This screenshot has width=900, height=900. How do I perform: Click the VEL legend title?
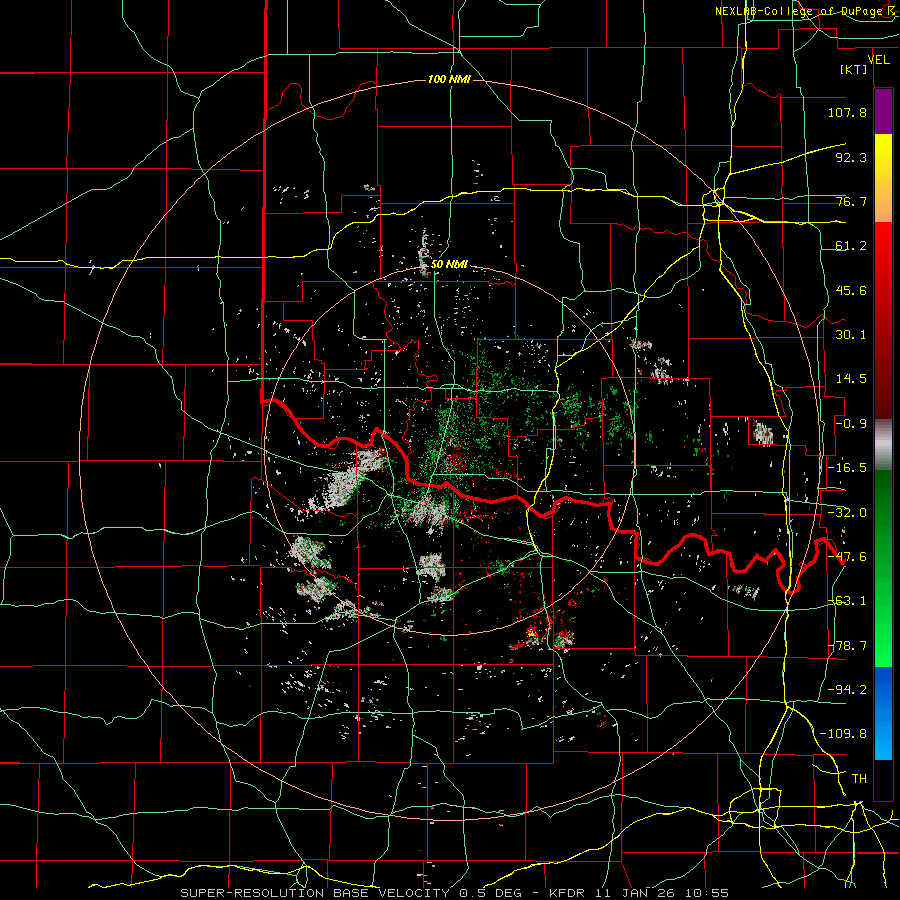point(878,59)
